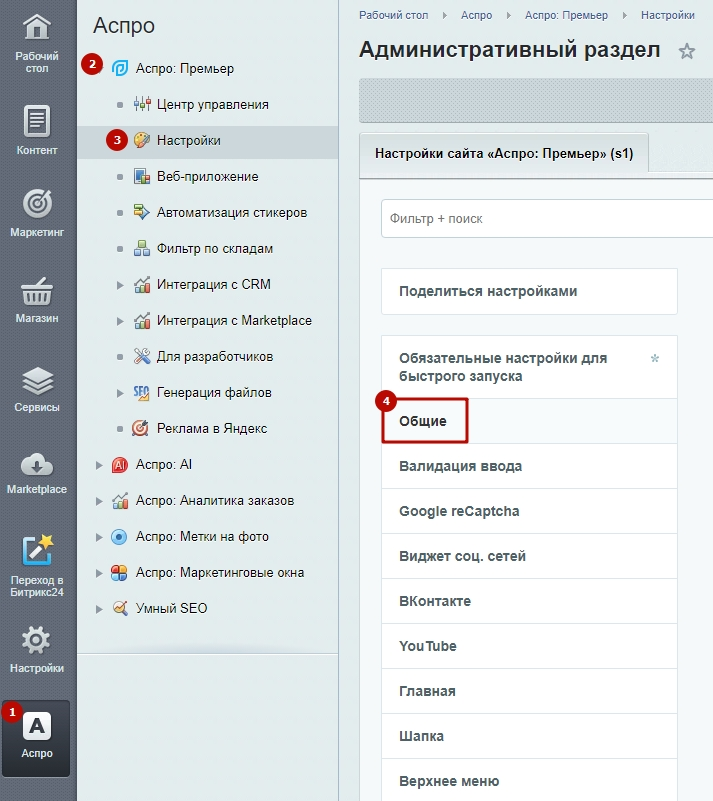Open the Контент sidebar section

[x=37, y=131]
